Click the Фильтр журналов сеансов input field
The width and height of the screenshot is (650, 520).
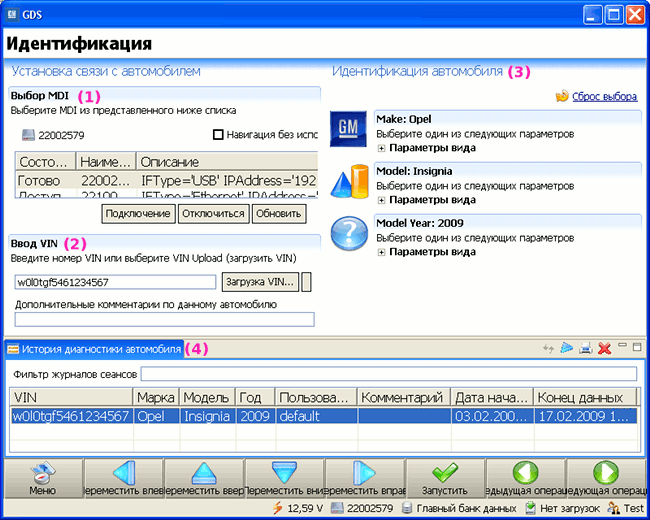(389, 374)
